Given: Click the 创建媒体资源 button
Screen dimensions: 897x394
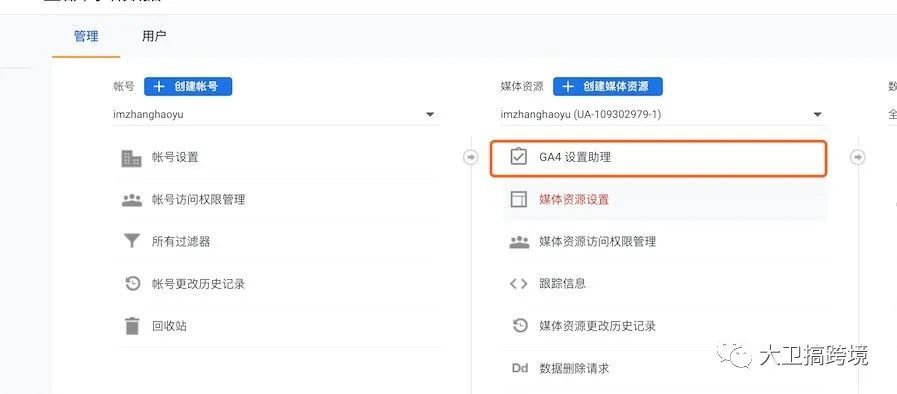Looking at the screenshot, I should pos(608,86).
